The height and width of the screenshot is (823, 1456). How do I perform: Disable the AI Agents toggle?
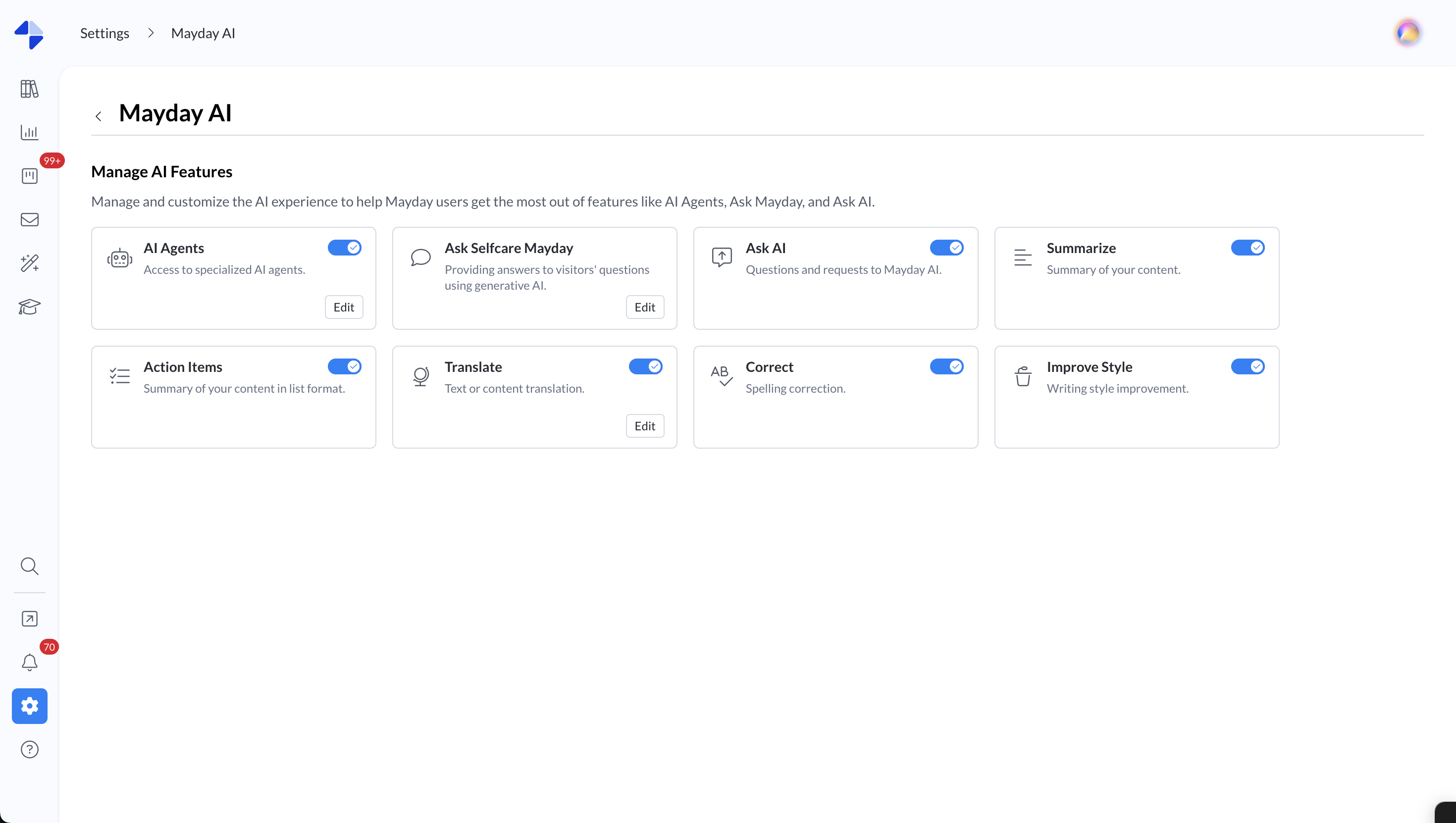click(x=344, y=248)
